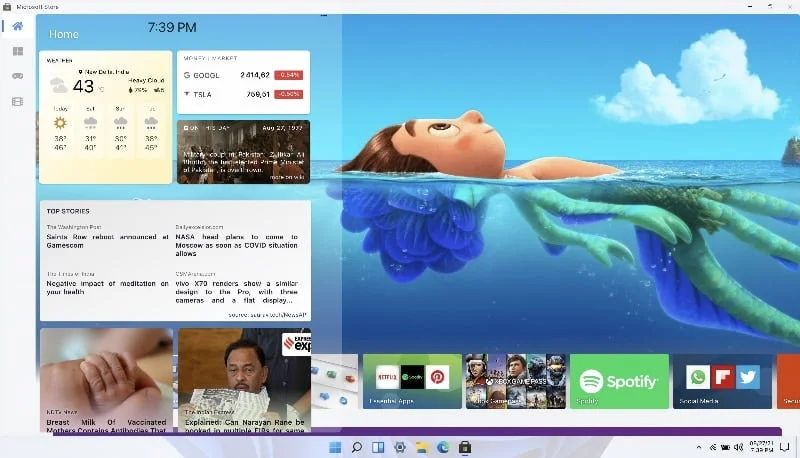Viewport: 800px width, 458px height.
Task: Click the TSLA stock row
Action: pos(243,94)
